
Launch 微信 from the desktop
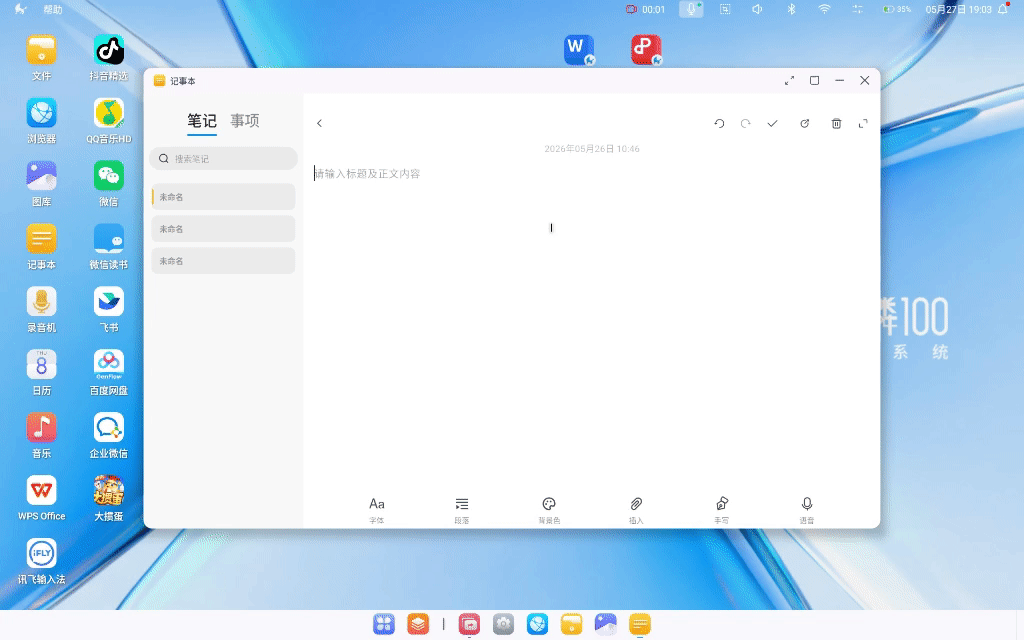(x=108, y=183)
